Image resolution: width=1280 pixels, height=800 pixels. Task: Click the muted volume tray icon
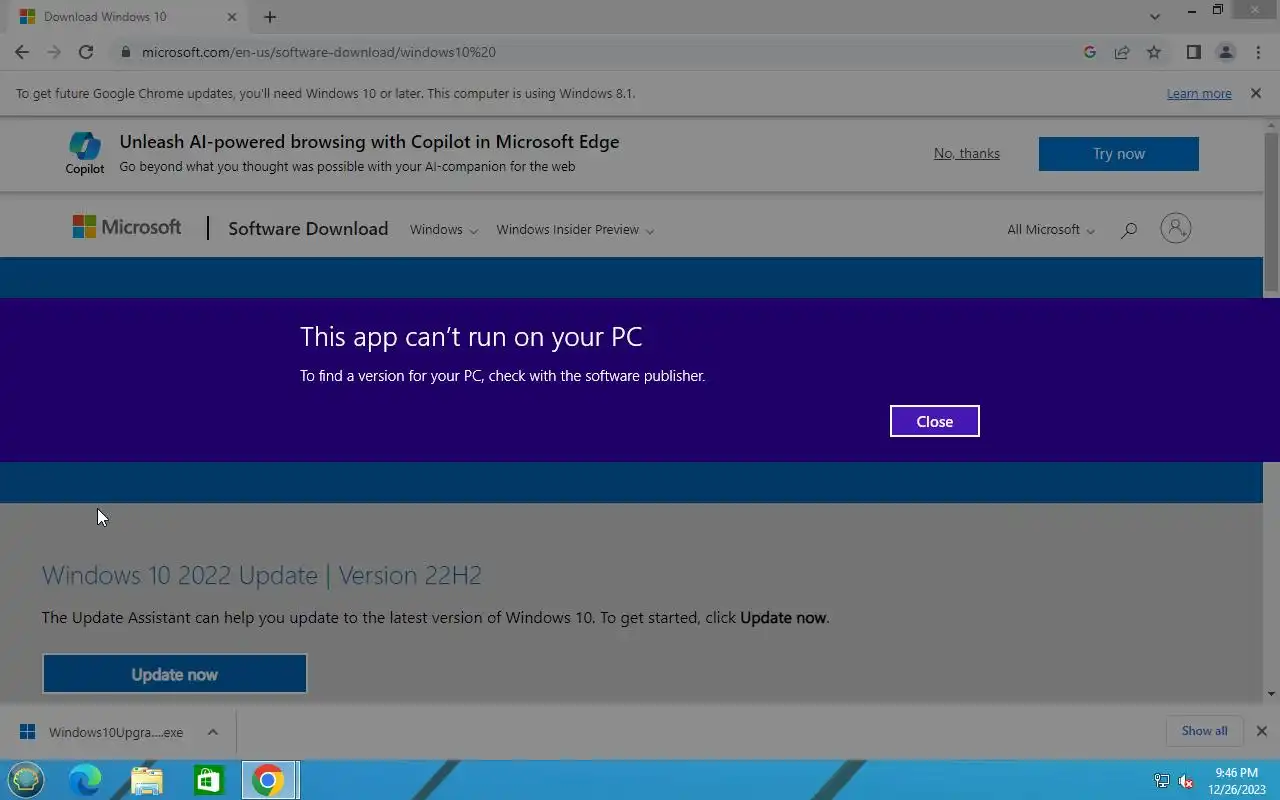click(1186, 781)
